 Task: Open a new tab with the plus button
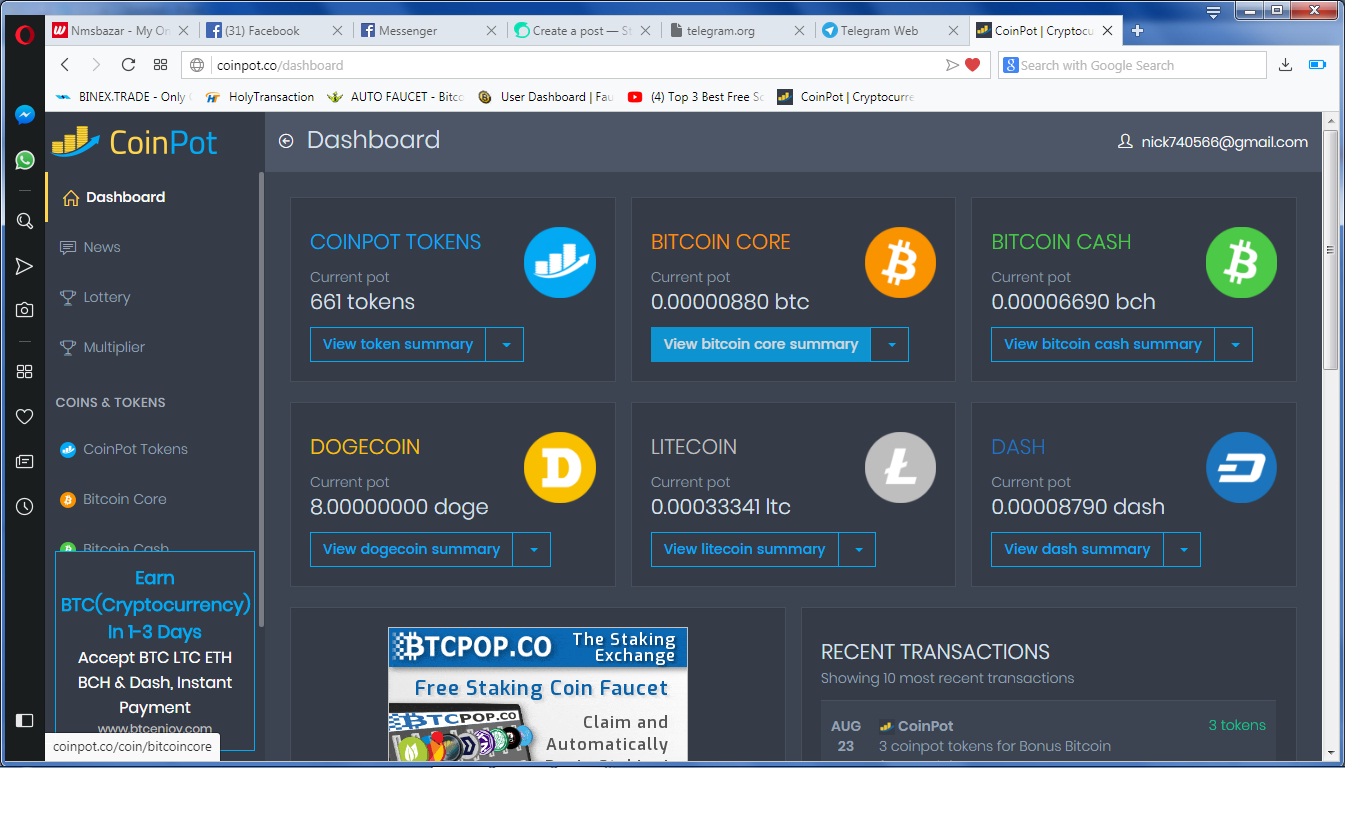(x=1137, y=31)
